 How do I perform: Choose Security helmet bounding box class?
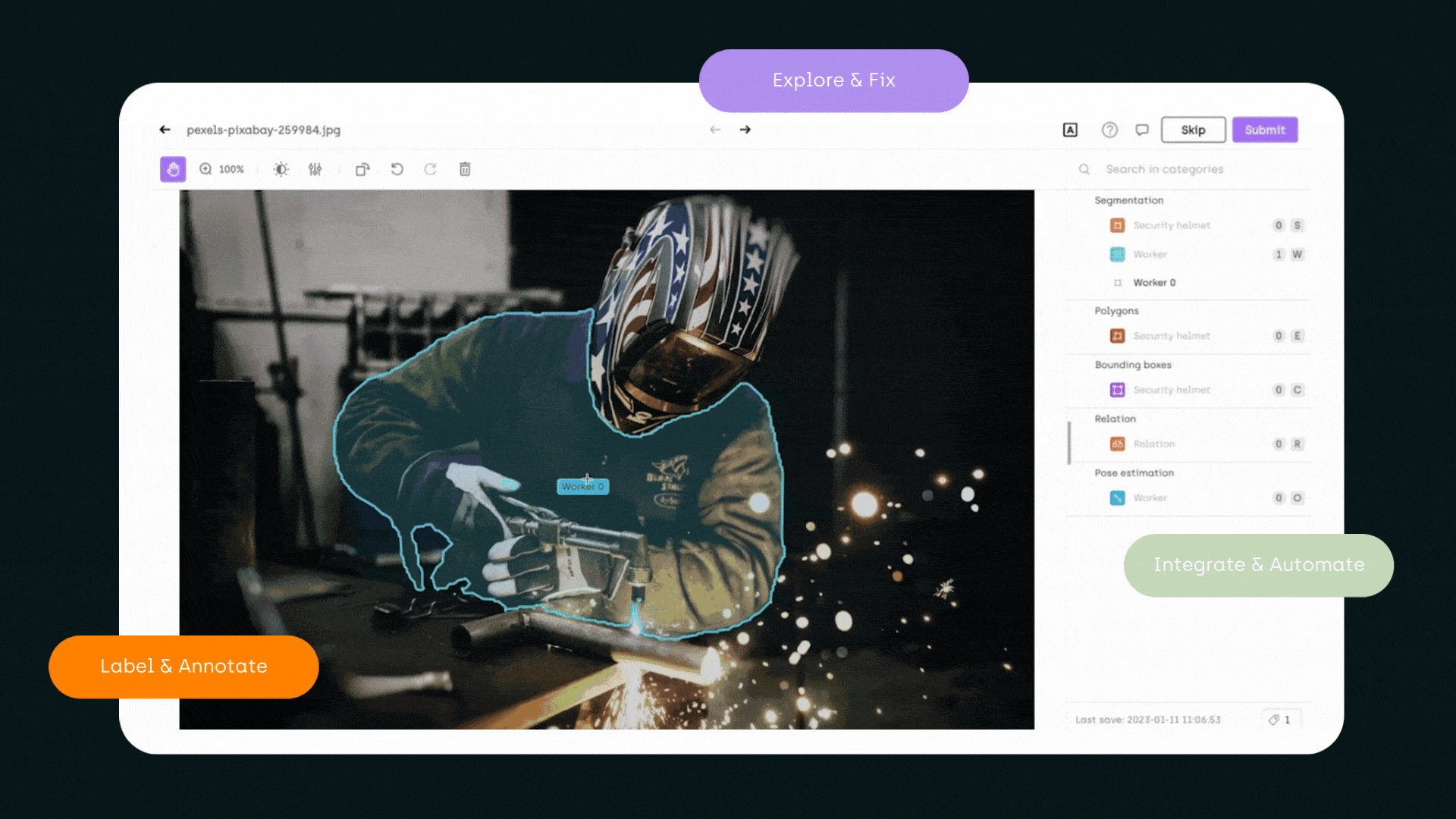(x=1171, y=390)
